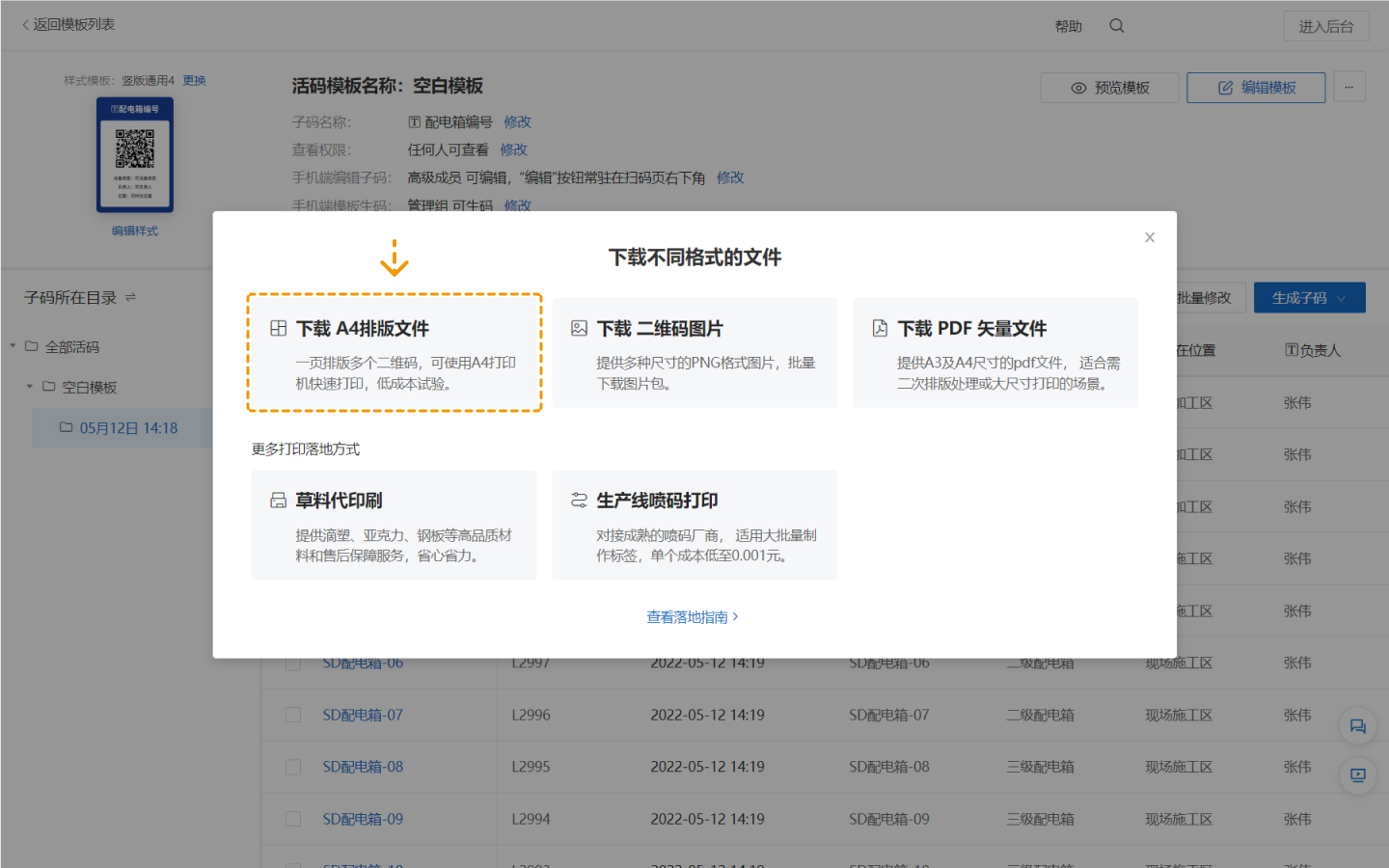The height and width of the screenshot is (868, 1389).
Task: Collapse the 全部活码 tree node
Action: (x=14, y=346)
